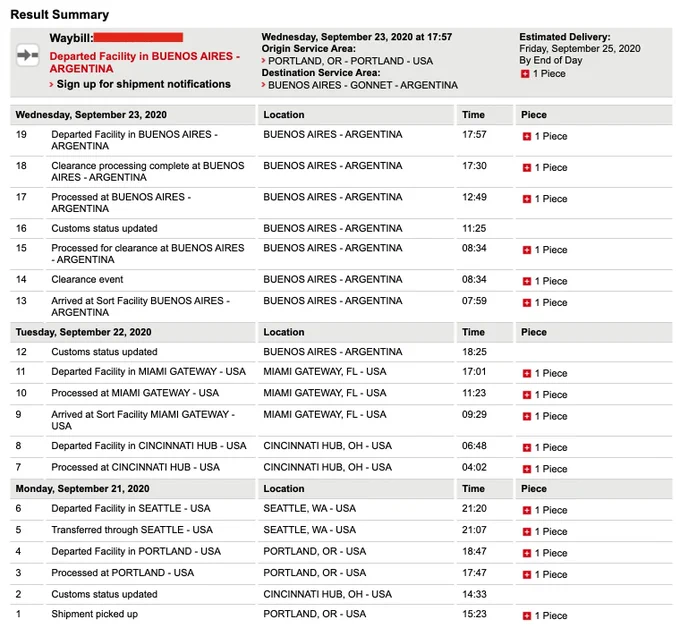
Task: Expand piece icon for Processed at MIAMI GATEWAY row
Action: [x=526, y=395]
